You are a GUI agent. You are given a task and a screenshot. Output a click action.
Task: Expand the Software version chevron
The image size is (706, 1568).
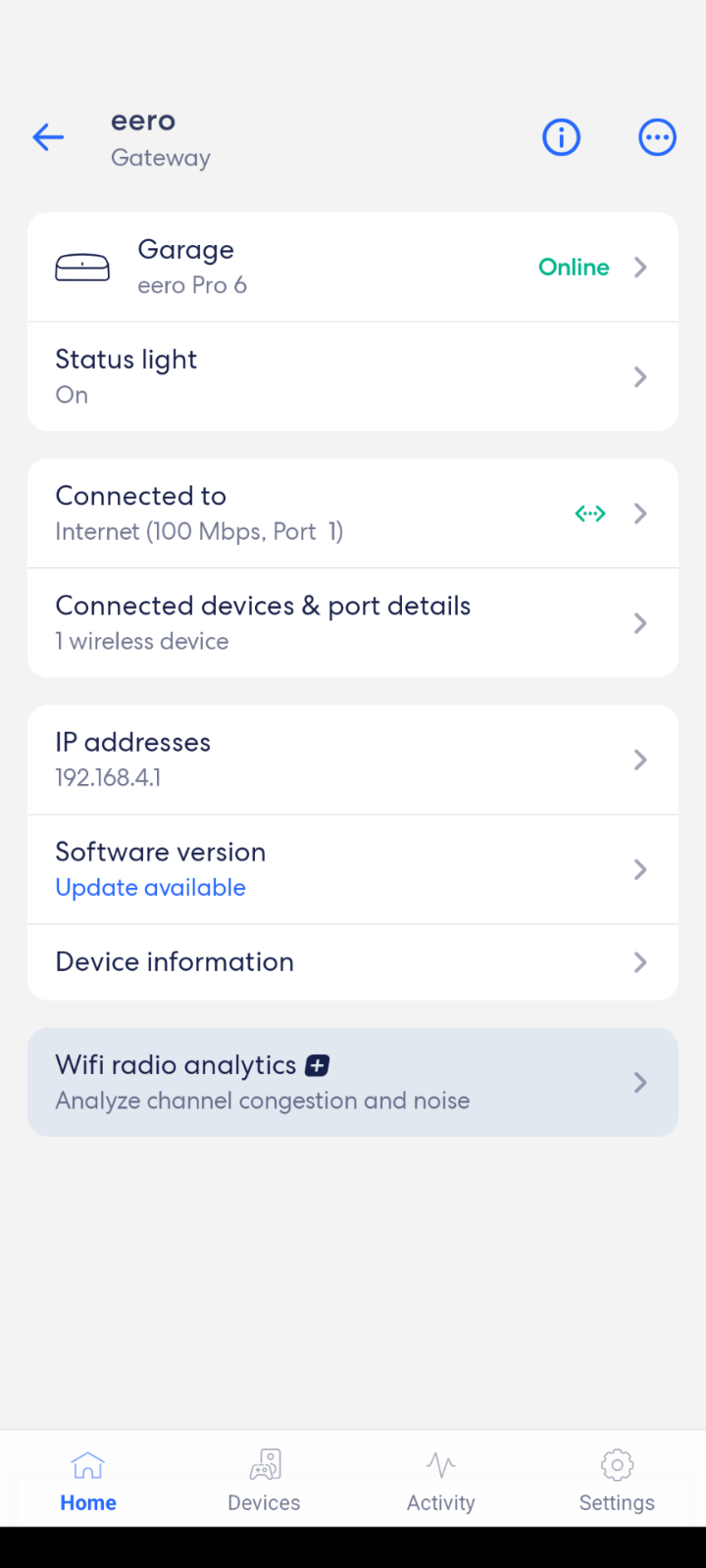pos(640,869)
